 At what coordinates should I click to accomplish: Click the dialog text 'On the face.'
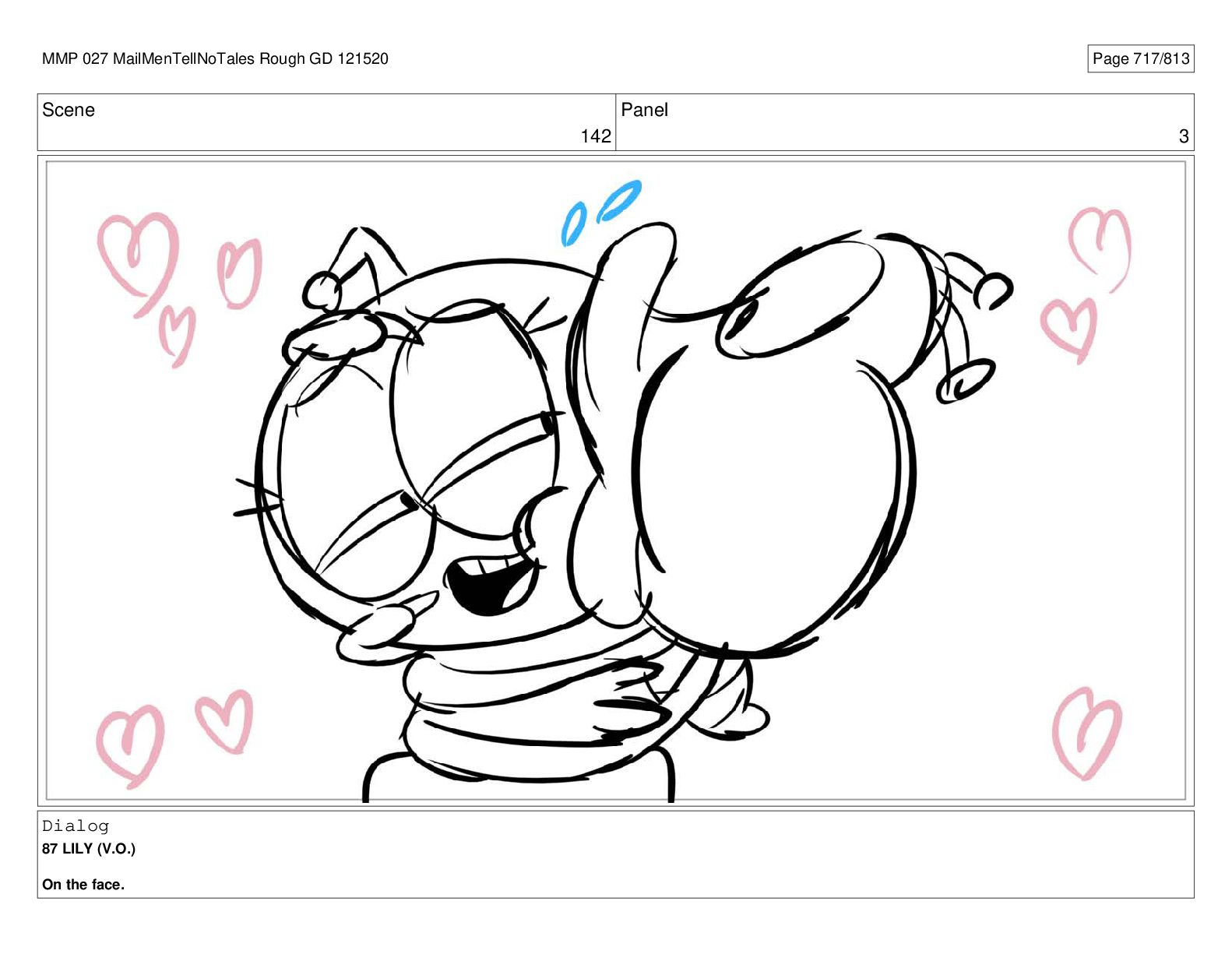pyautogui.click(x=83, y=885)
